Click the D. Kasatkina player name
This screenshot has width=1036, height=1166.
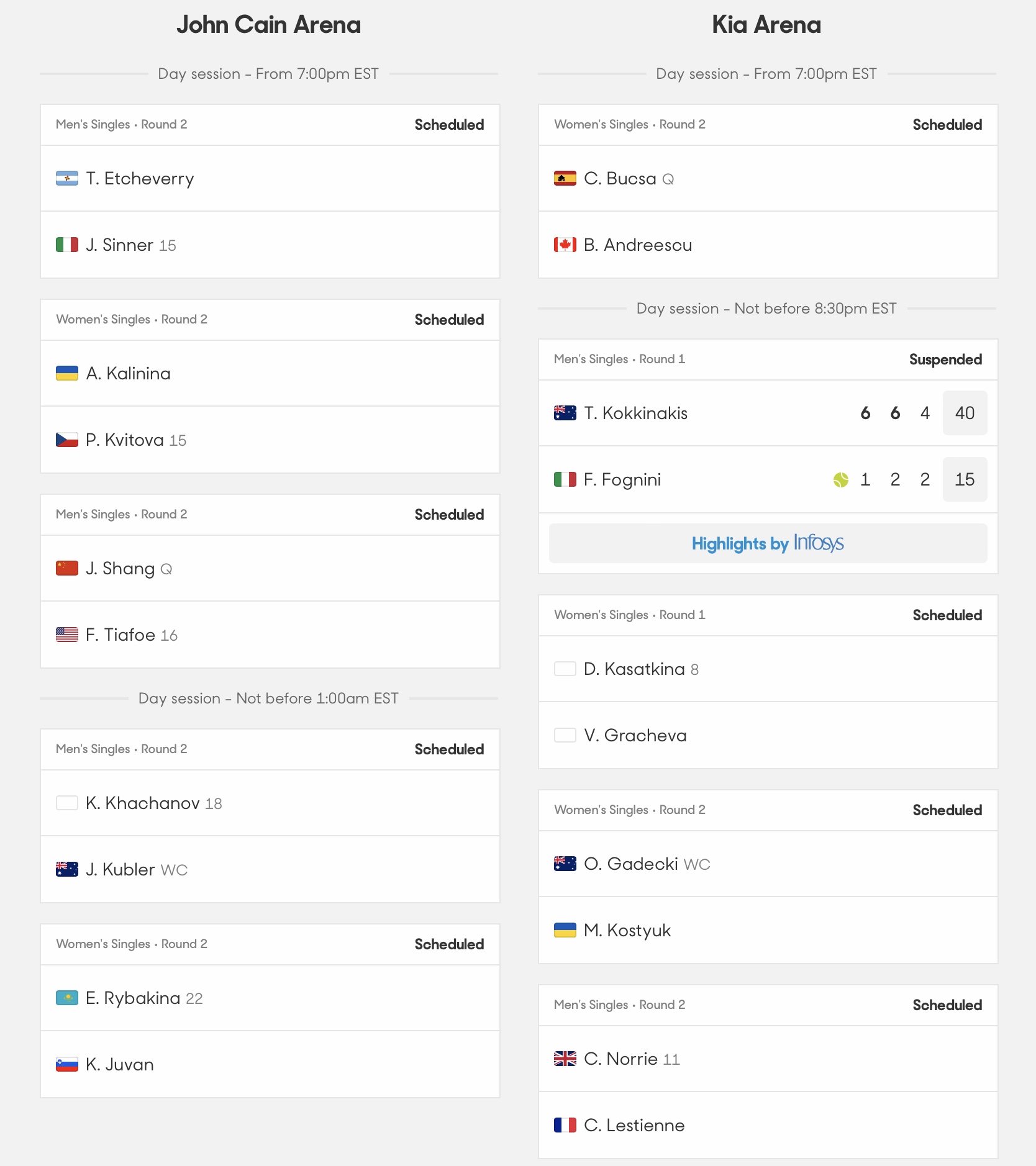(634, 669)
